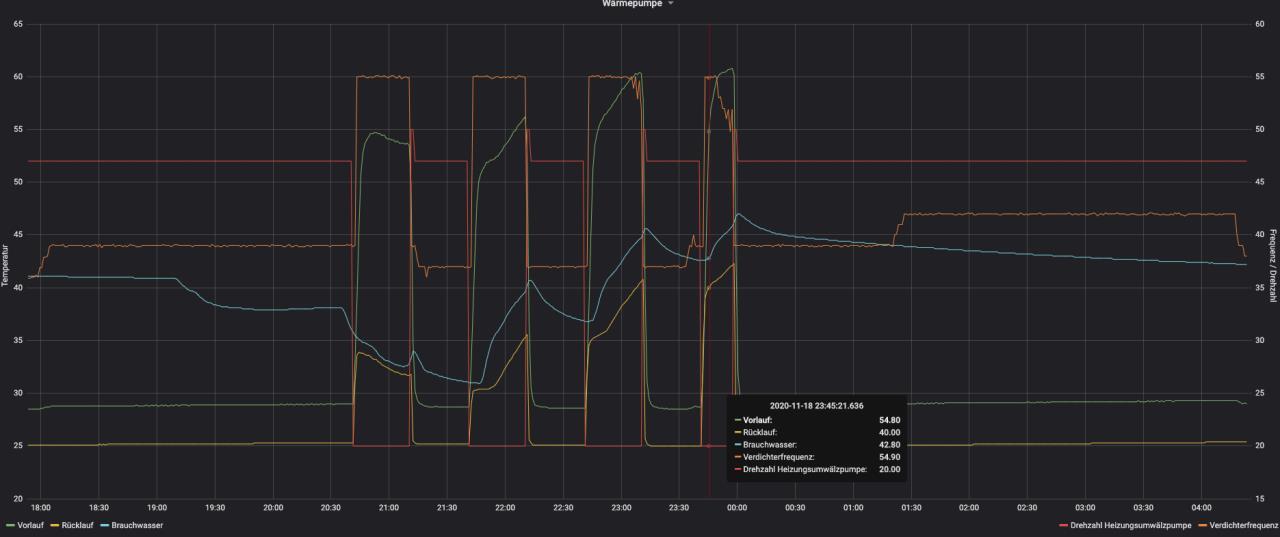
Task: Click the blue Brauchwasser legend color line
Action: 105,525
